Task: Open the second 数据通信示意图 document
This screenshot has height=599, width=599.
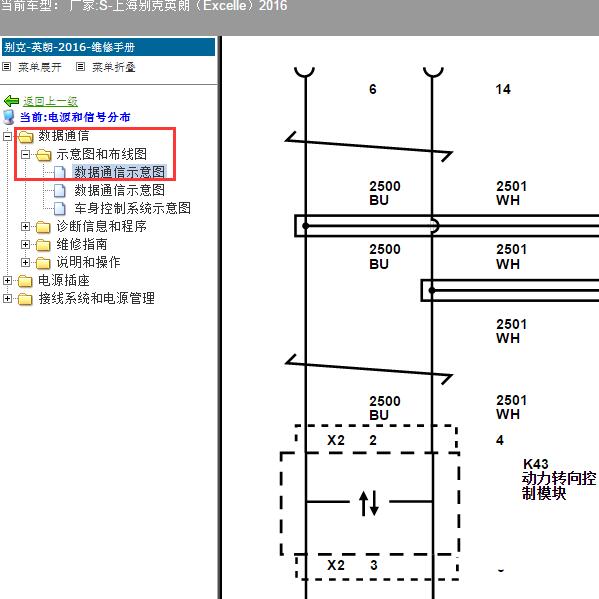Action: coord(119,190)
